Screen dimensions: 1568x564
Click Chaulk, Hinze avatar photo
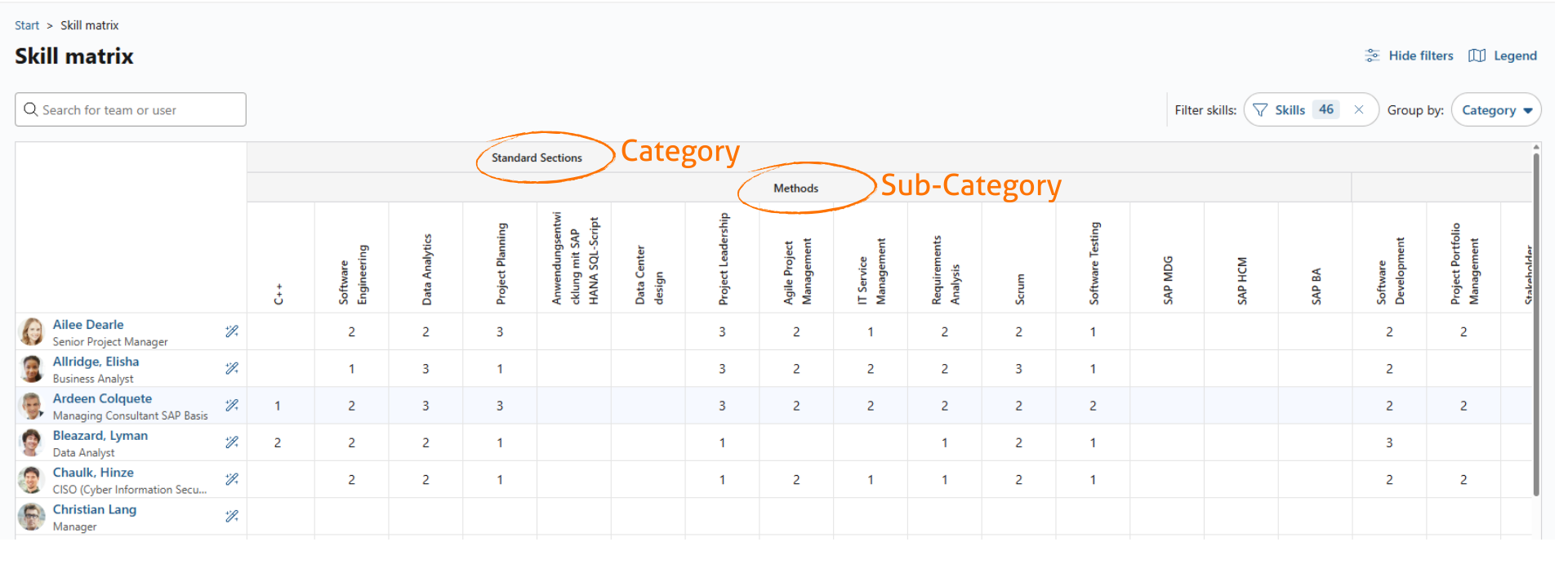pyautogui.click(x=32, y=479)
